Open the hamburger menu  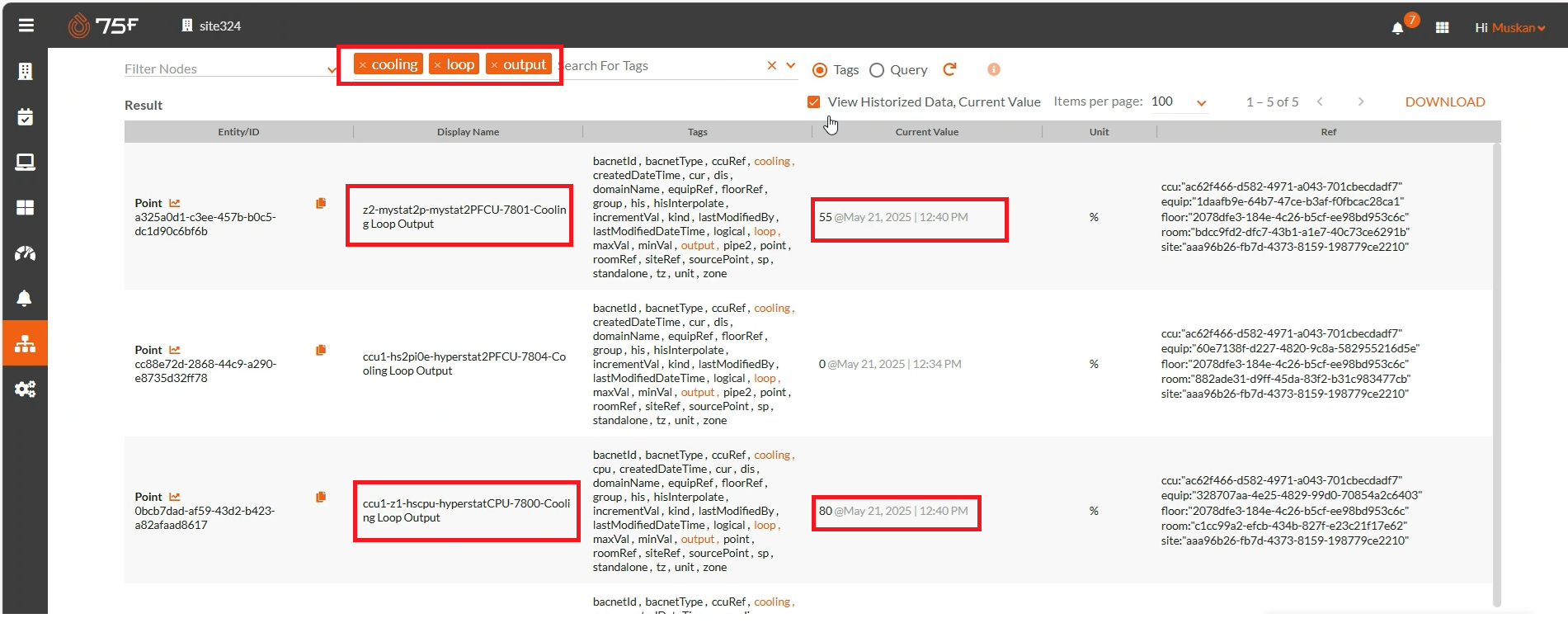(x=26, y=26)
